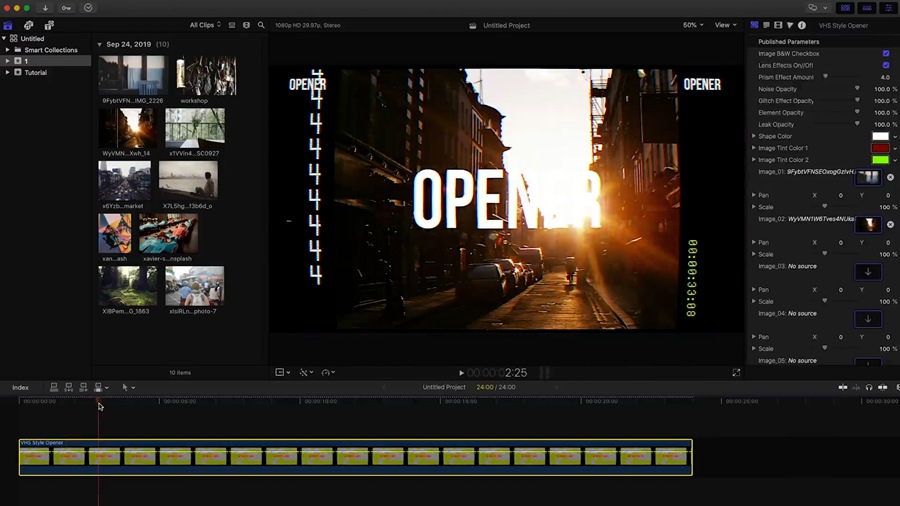Viewport: 900px width, 506px height.
Task: Toggle solo headphones icon
Action: point(869,387)
